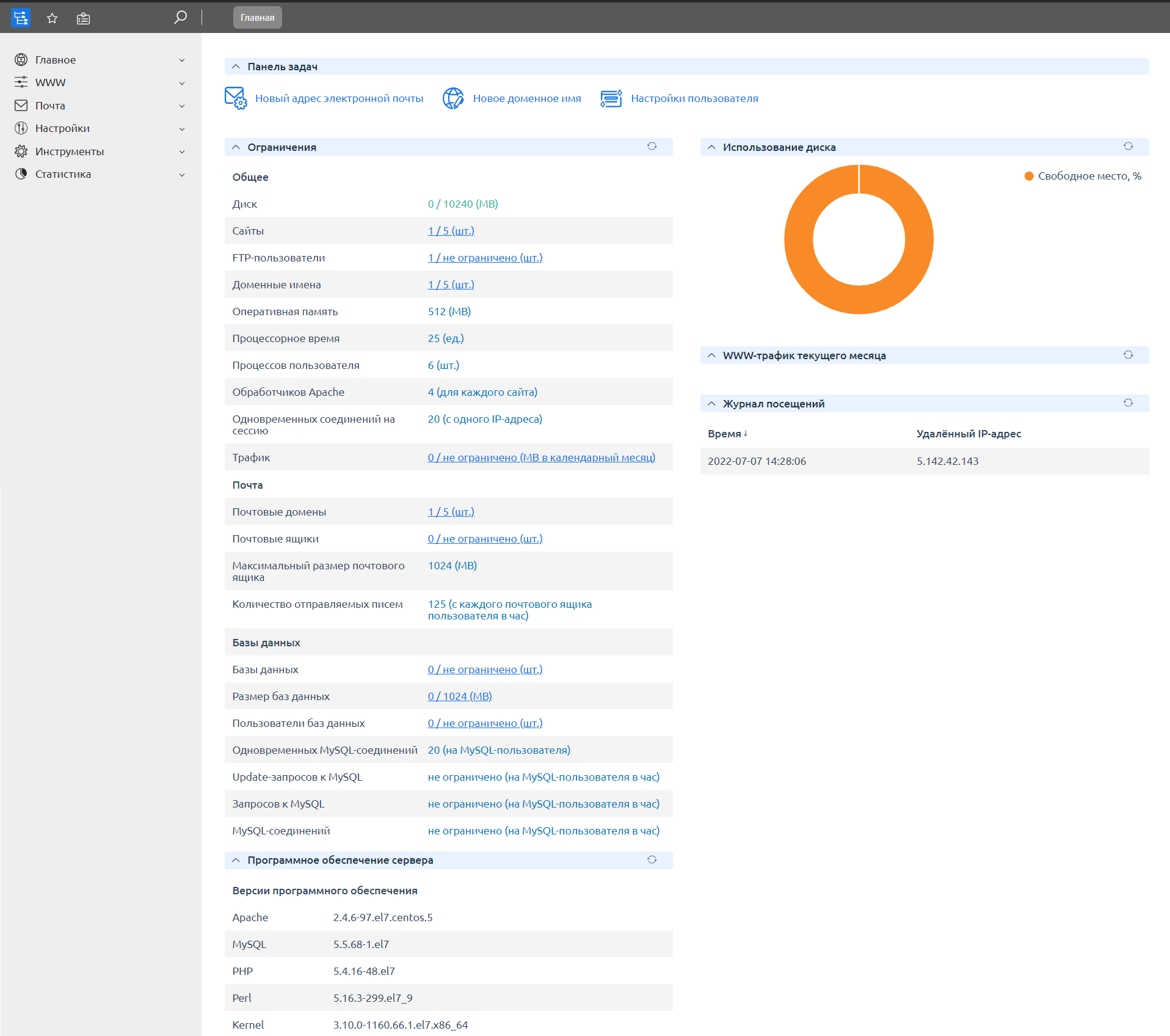Refresh the Ограничения panel
The width and height of the screenshot is (1170, 1036).
(x=652, y=147)
